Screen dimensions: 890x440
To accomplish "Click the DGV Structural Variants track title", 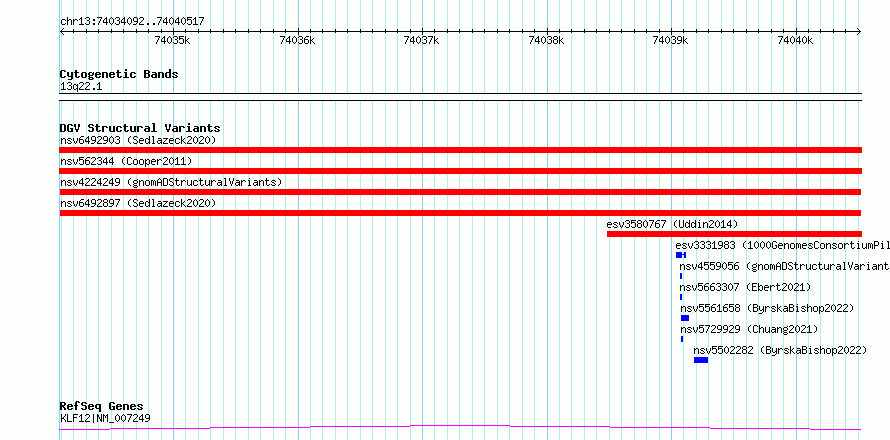I will point(140,128).
